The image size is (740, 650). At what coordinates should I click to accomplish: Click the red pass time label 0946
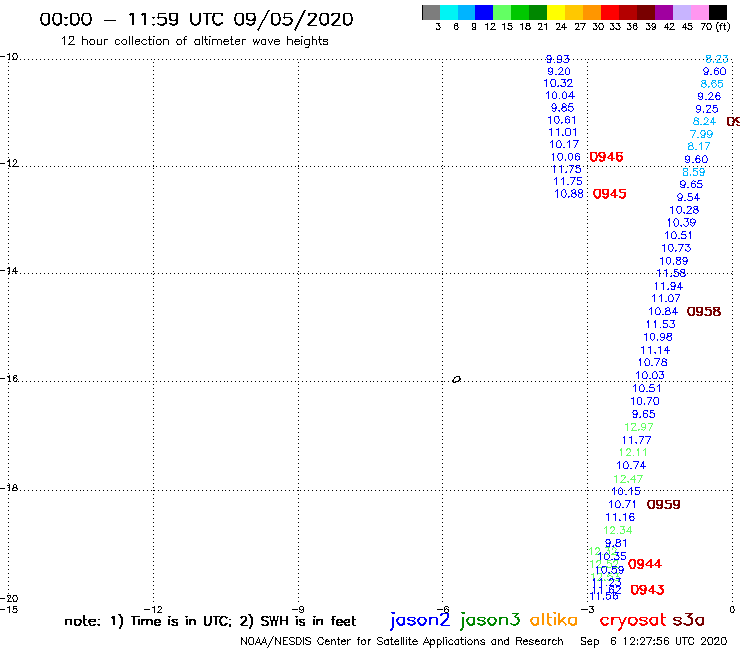[x=606, y=157]
